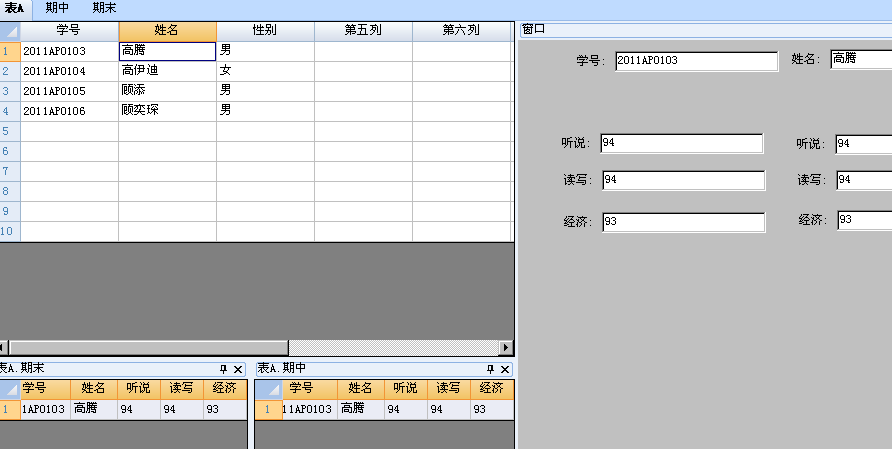
Task: Click the left 经济 score field
Action: pyautogui.click(x=683, y=222)
